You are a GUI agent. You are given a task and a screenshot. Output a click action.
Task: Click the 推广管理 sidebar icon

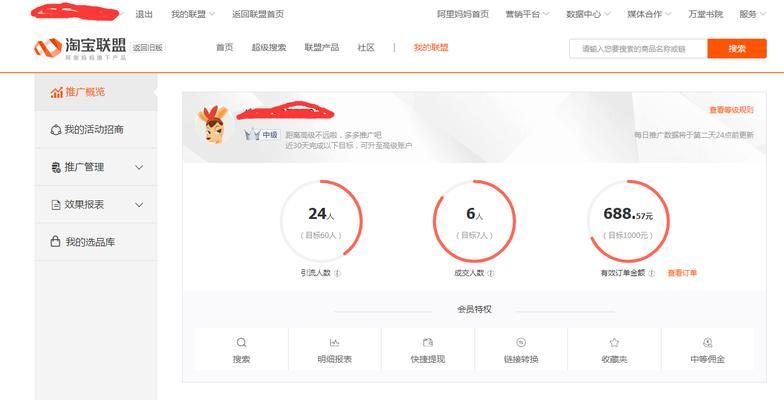point(56,168)
